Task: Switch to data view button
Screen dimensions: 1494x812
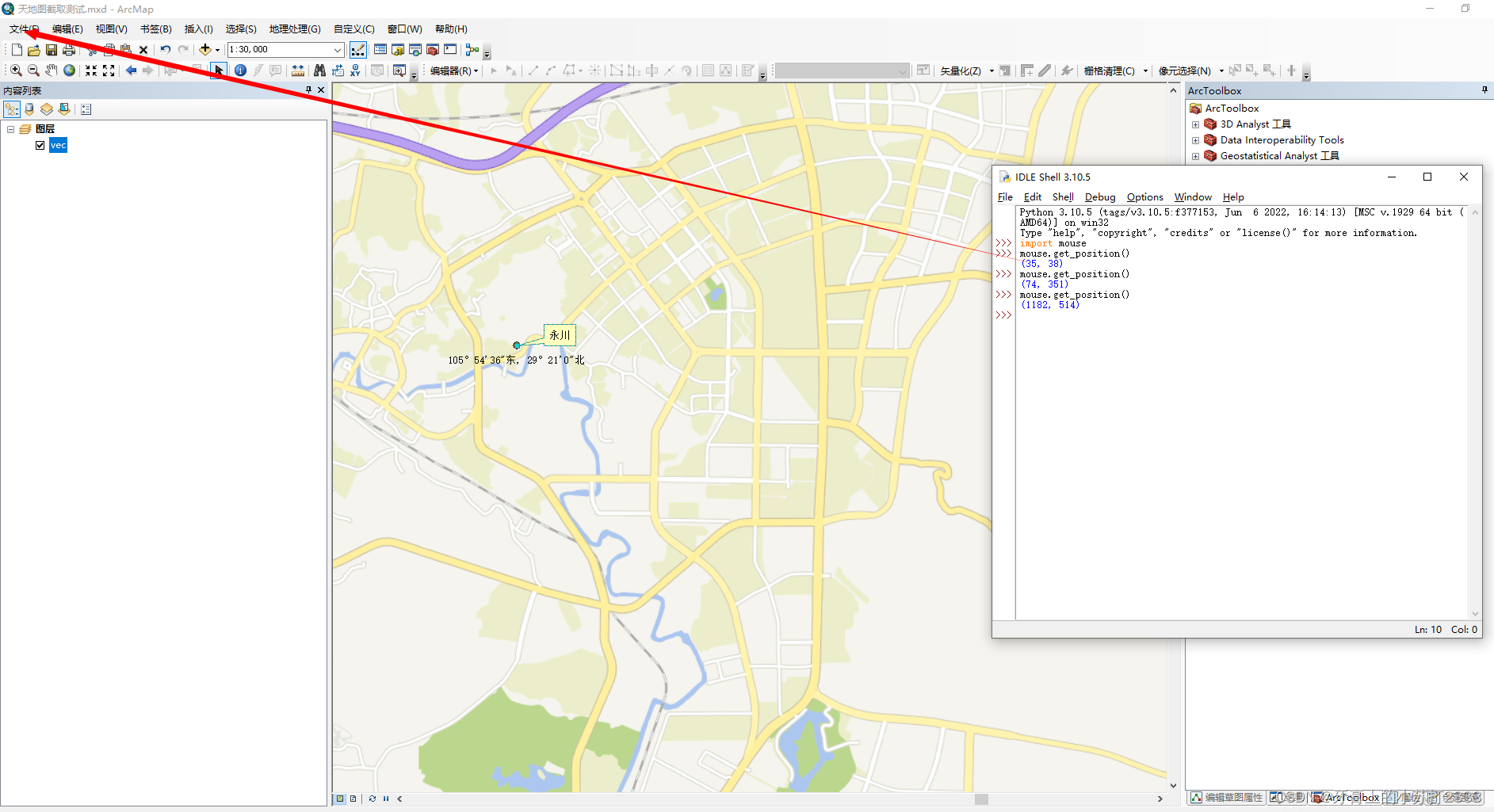Action: tap(340, 799)
